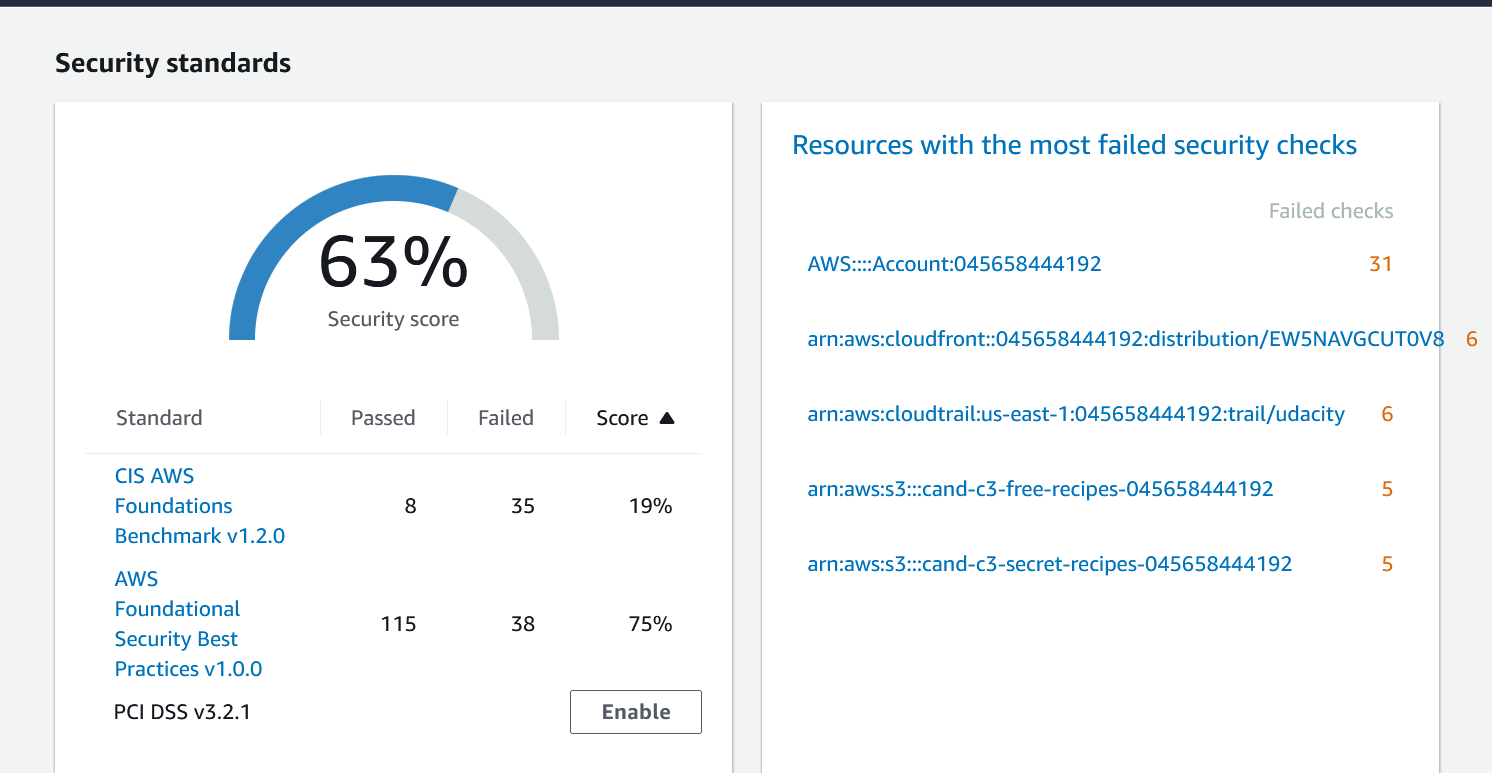
Task: Click the 35 failed value for CIS
Action: 523,506
